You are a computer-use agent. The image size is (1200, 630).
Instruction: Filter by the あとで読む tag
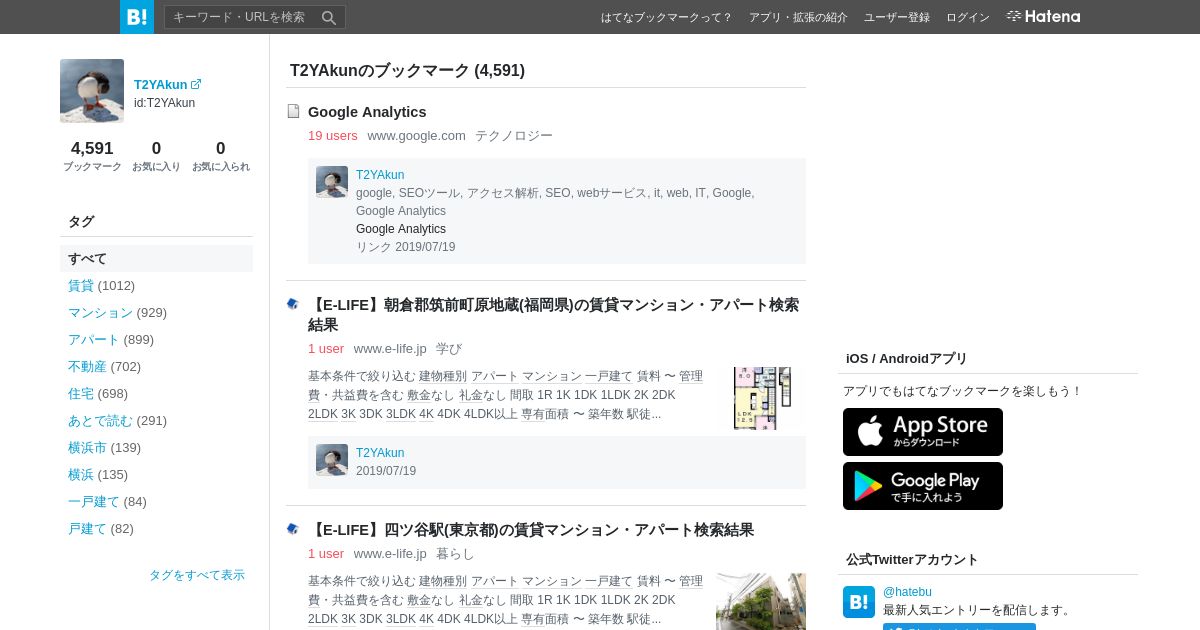(100, 420)
